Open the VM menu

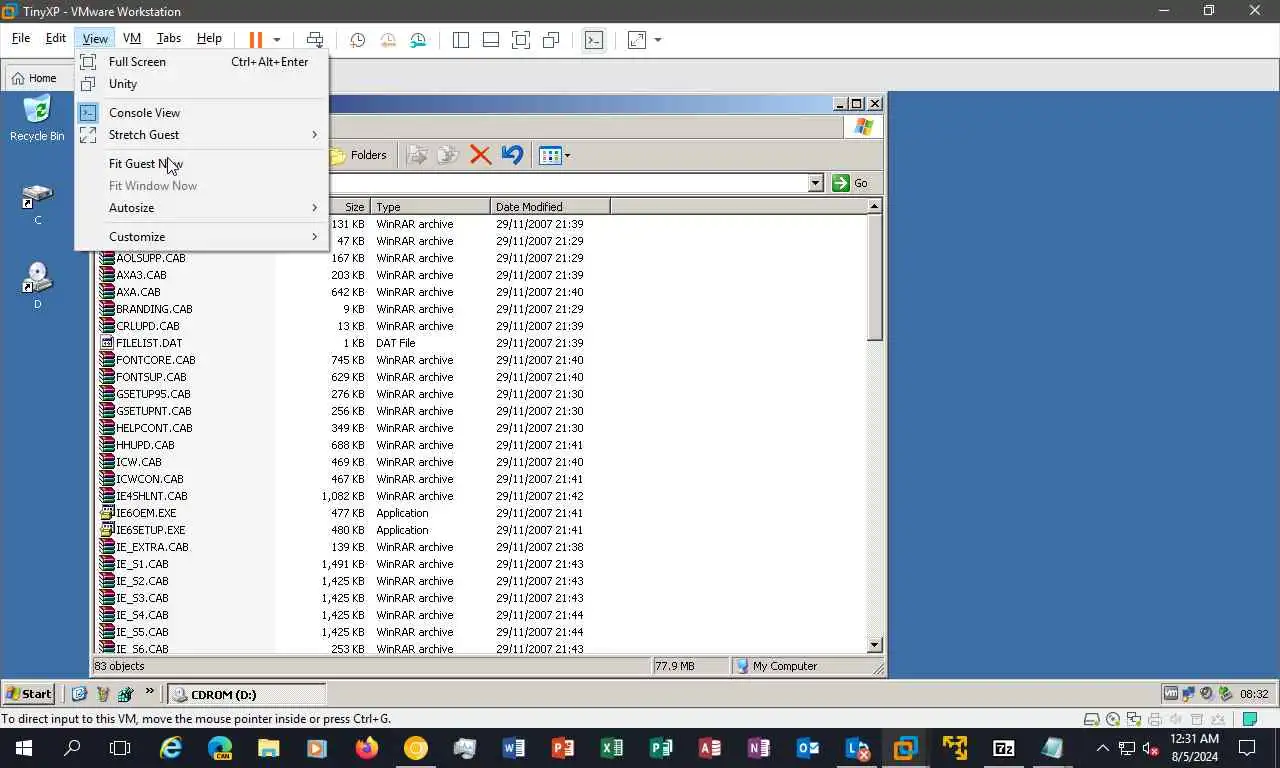click(132, 38)
